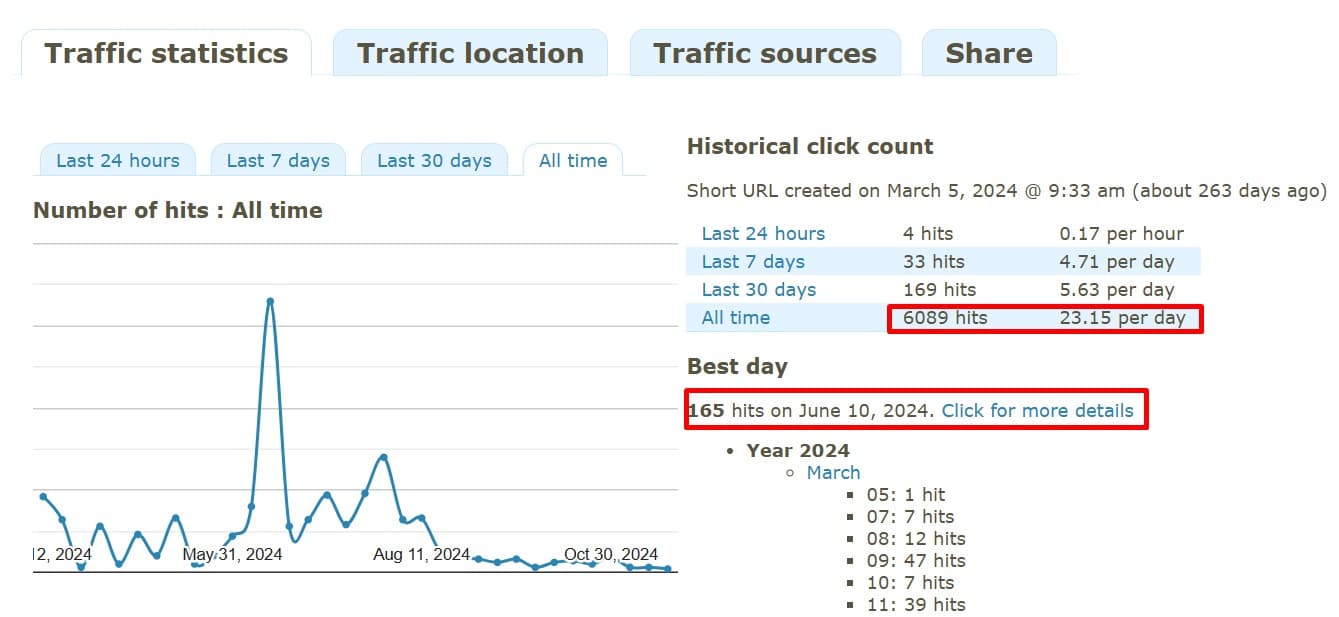Click the '6089 hits' value
Screen dimensions: 1339x617
tap(945, 318)
